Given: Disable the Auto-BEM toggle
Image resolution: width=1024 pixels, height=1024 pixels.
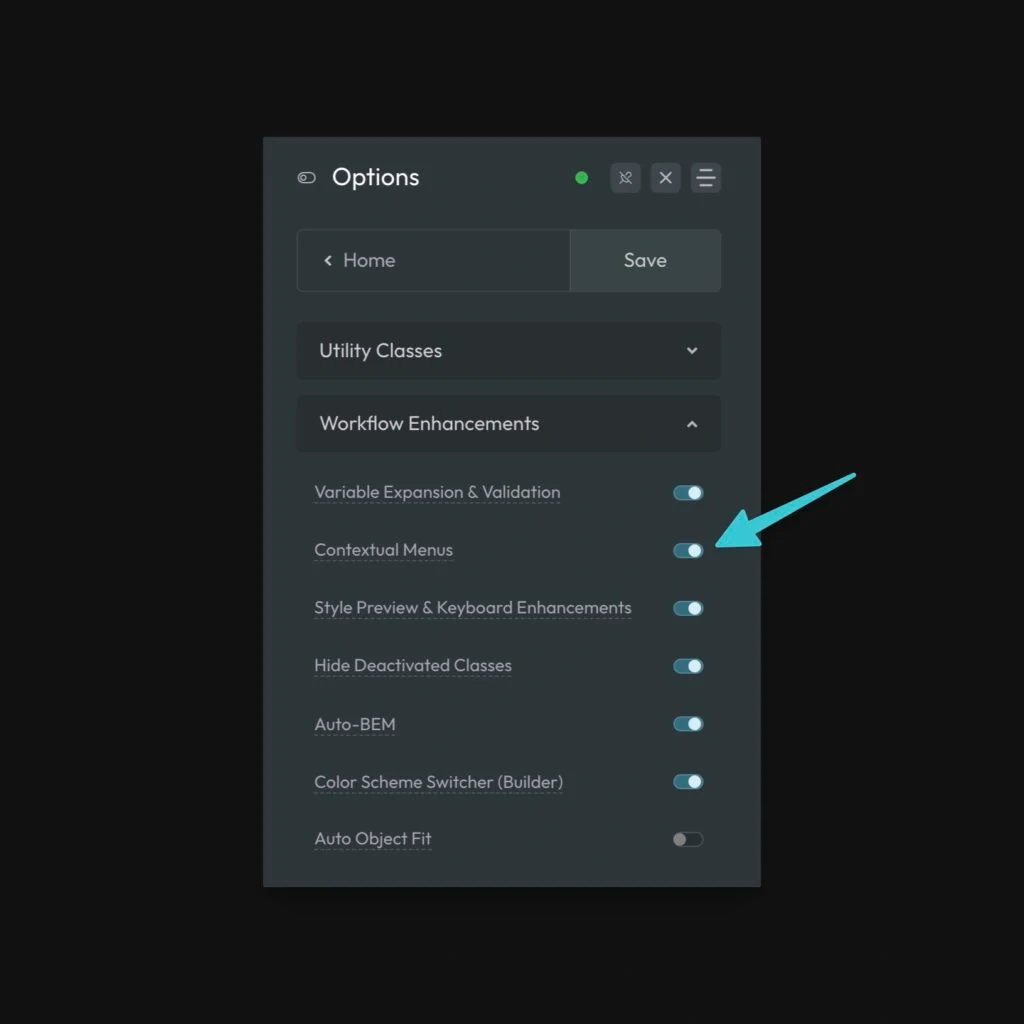Looking at the screenshot, I should pos(688,724).
